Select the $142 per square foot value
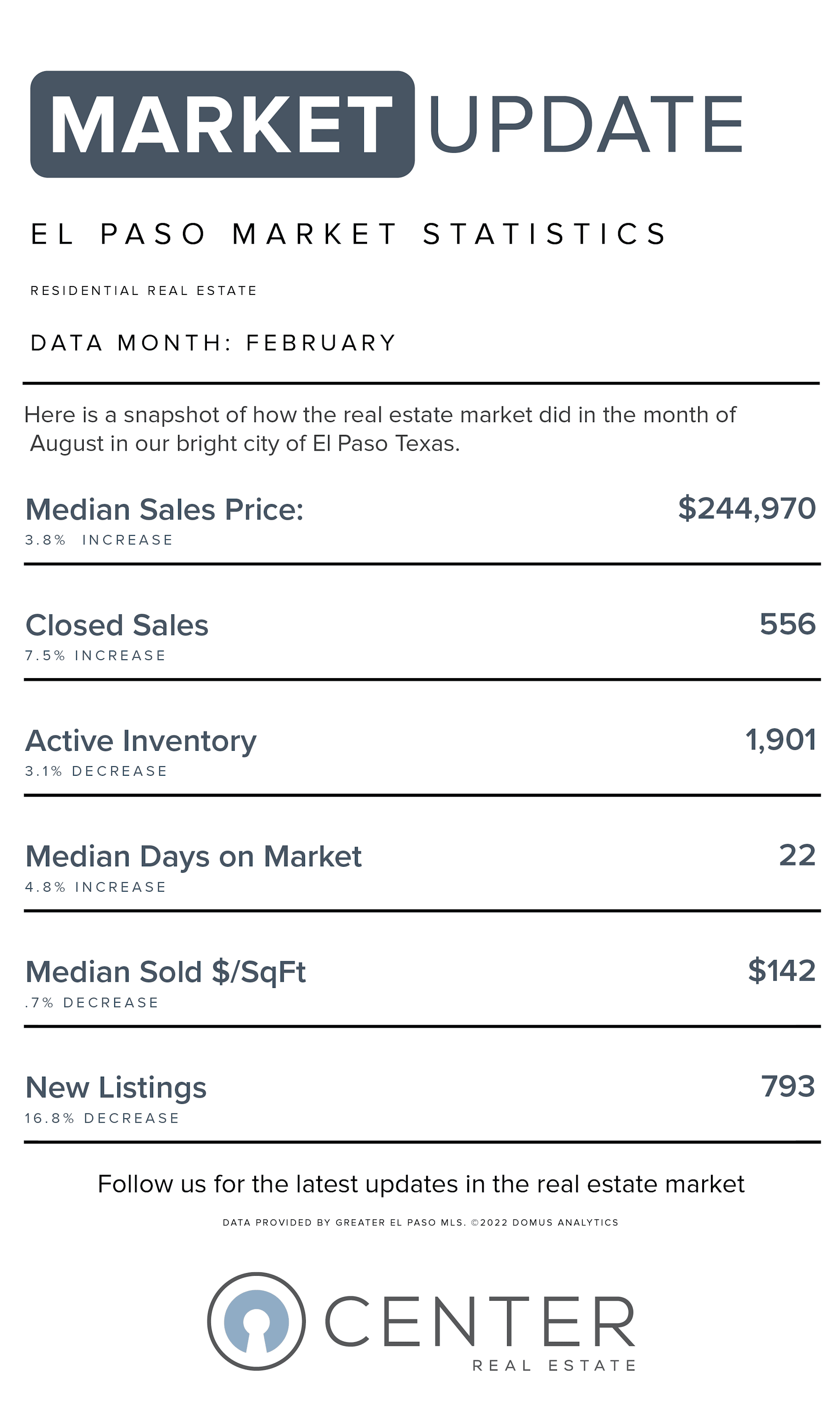 [782, 971]
